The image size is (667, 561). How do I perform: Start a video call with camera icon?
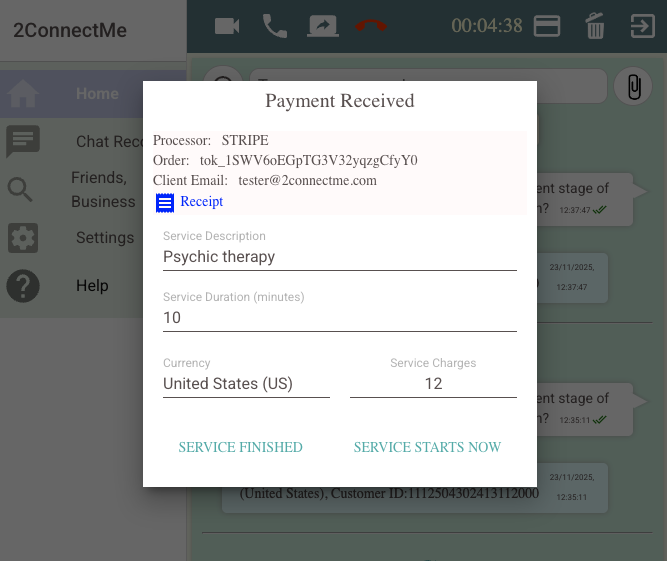(227, 26)
